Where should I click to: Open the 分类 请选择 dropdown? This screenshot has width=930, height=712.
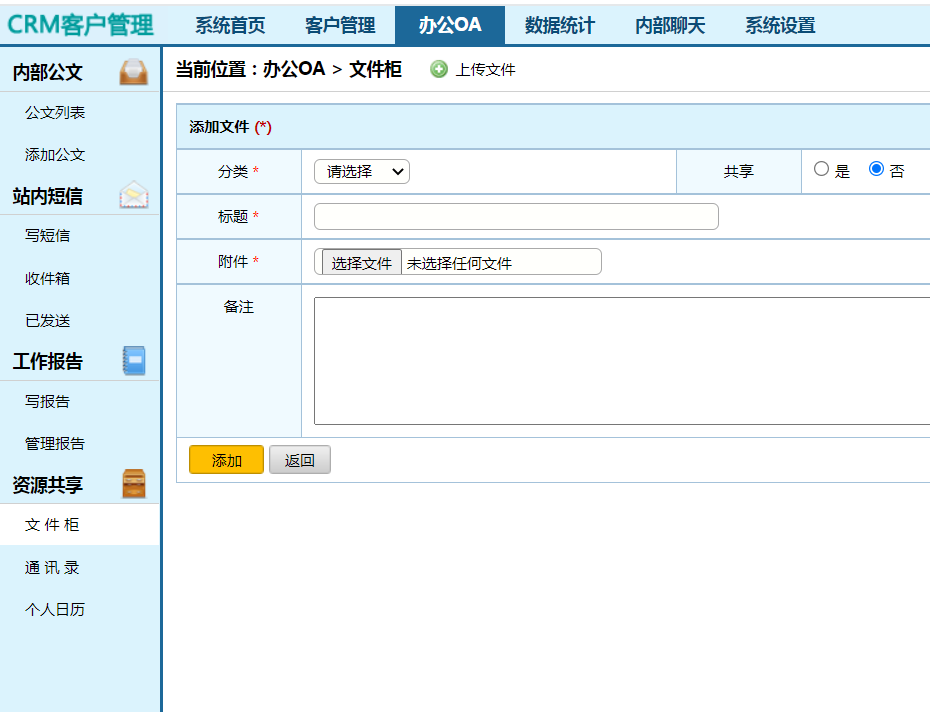point(362,171)
